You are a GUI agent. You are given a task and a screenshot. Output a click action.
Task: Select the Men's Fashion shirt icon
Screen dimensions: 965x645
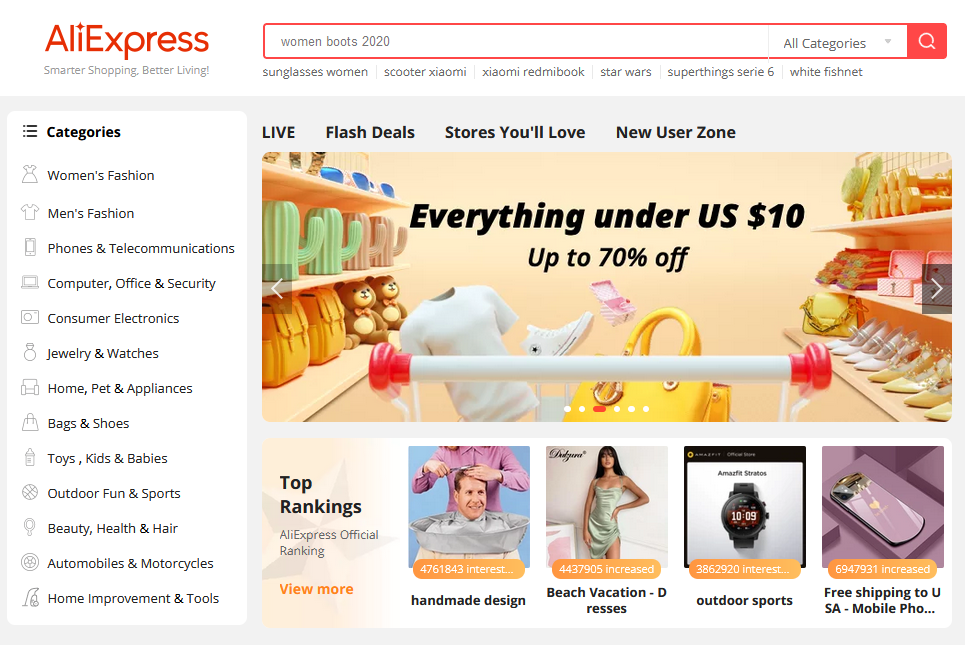pyautogui.click(x=30, y=212)
